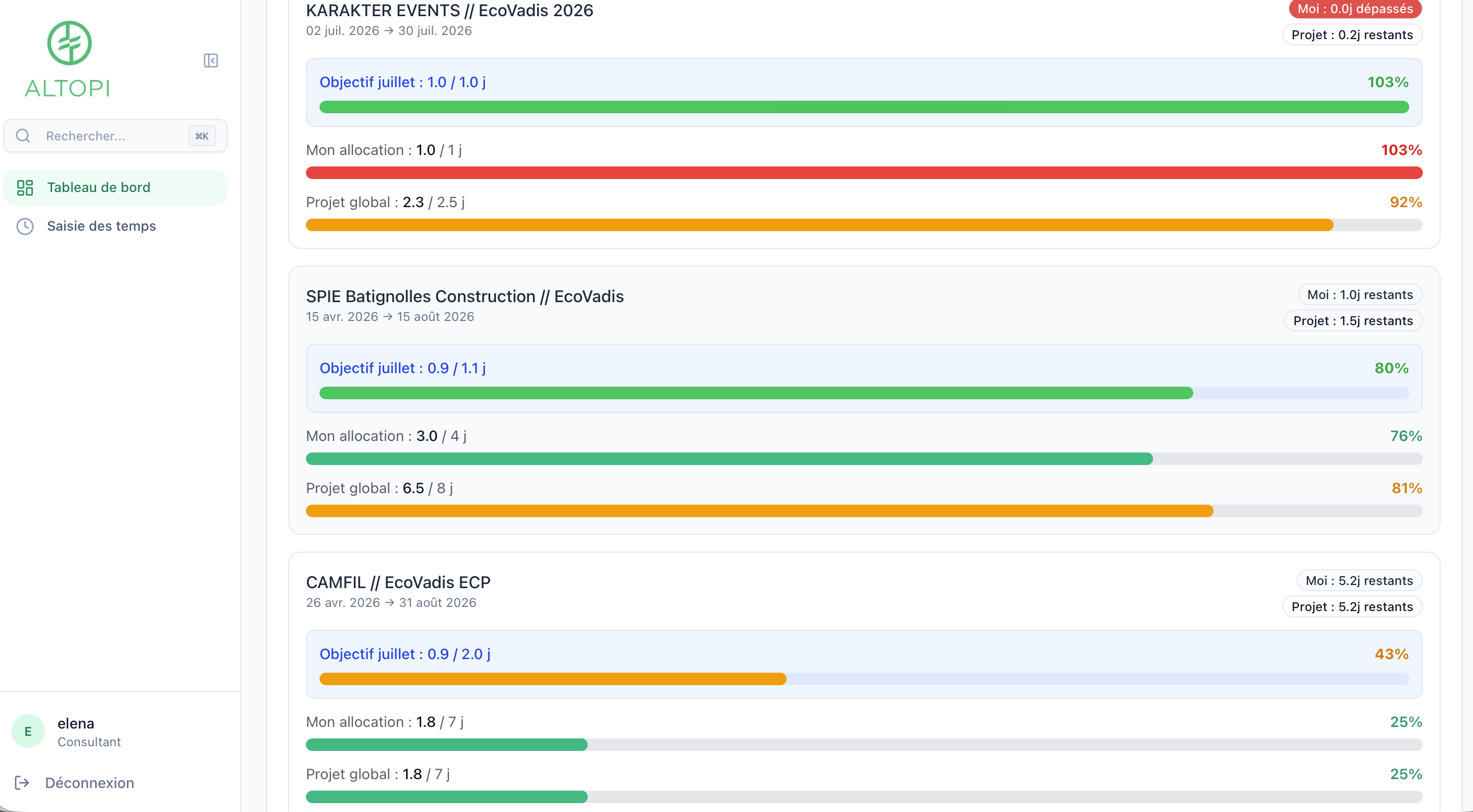Open CAMFIL // EcoVadis ECP project

coord(398,582)
